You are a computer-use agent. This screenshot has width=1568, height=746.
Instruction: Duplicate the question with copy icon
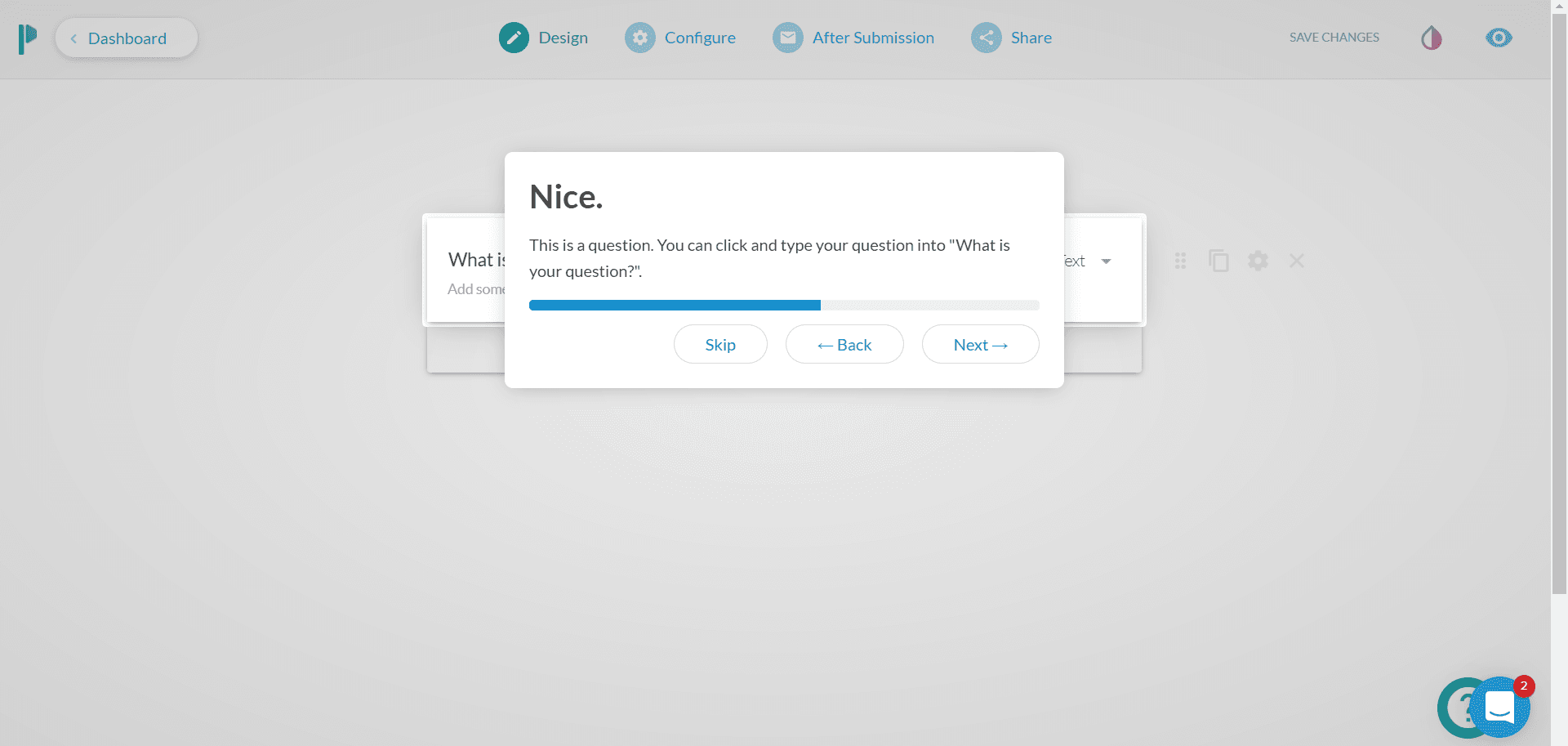(1218, 261)
